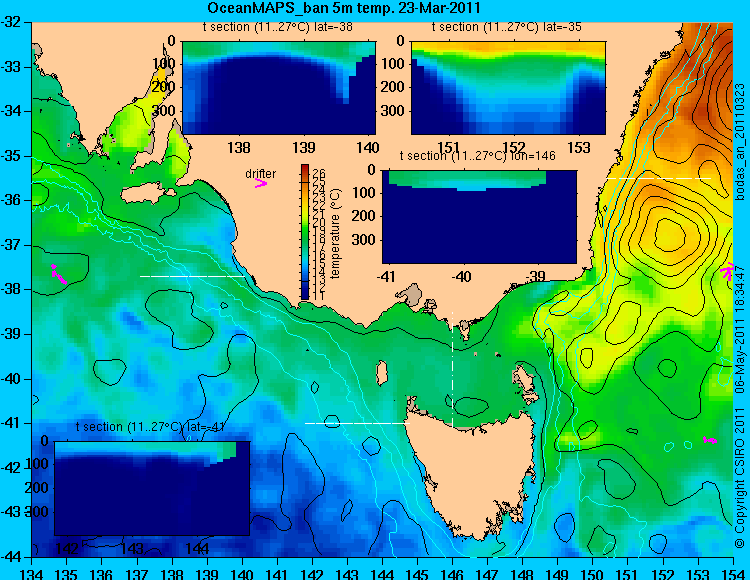Click the 143 tick in the lat=-41 section

coord(132,548)
